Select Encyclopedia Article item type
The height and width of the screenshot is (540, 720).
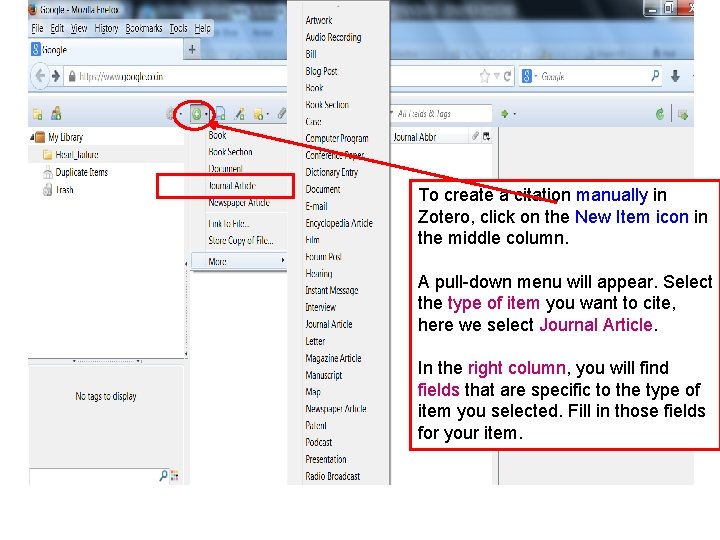pyautogui.click(x=339, y=223)
